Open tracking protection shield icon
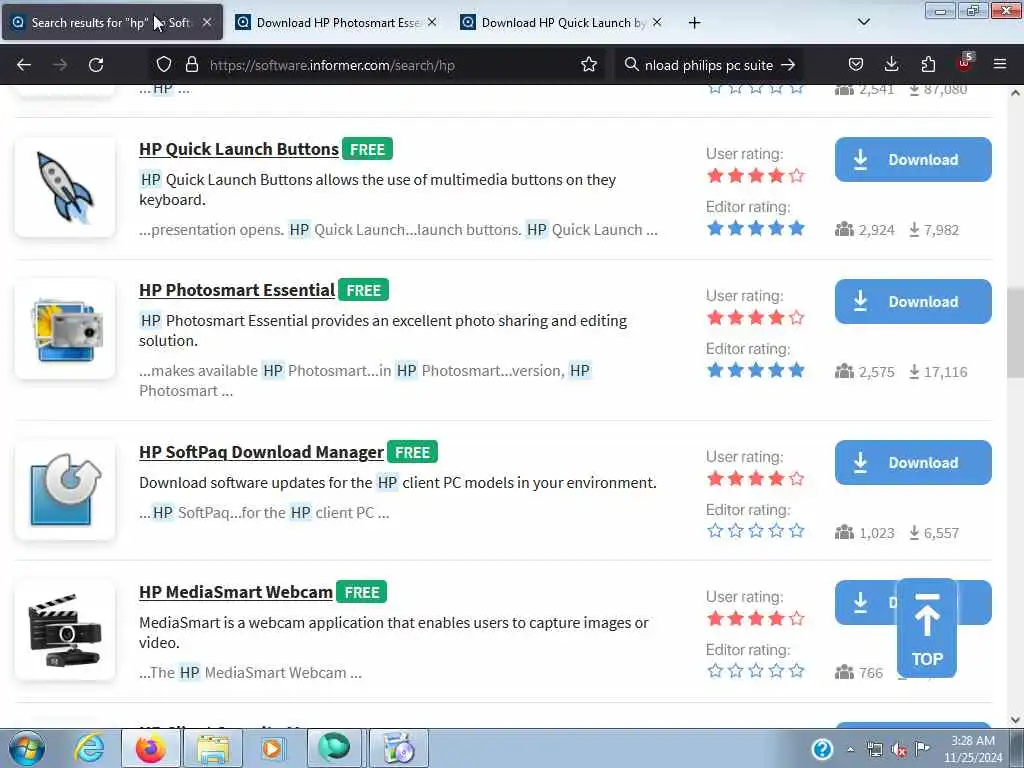Screen dimensions: 1024x768 (164, 65)
